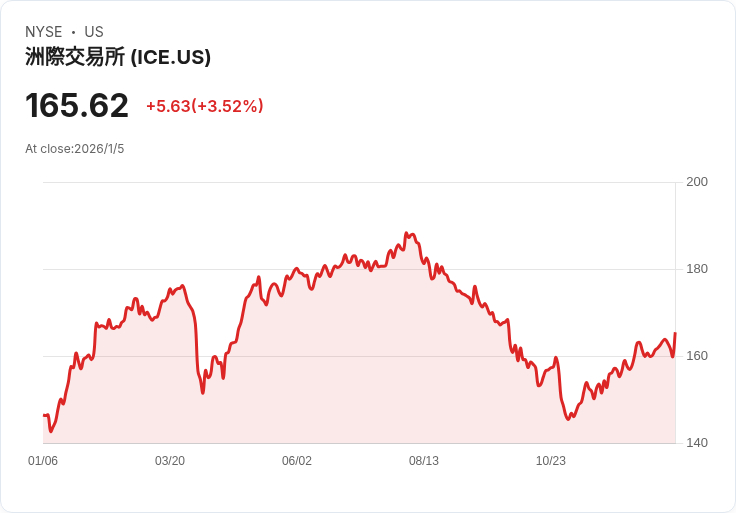Click the 10/23 date label on x-axis
Screen dimensions: 736x513
pyautogui.click(x=551, y=461)
